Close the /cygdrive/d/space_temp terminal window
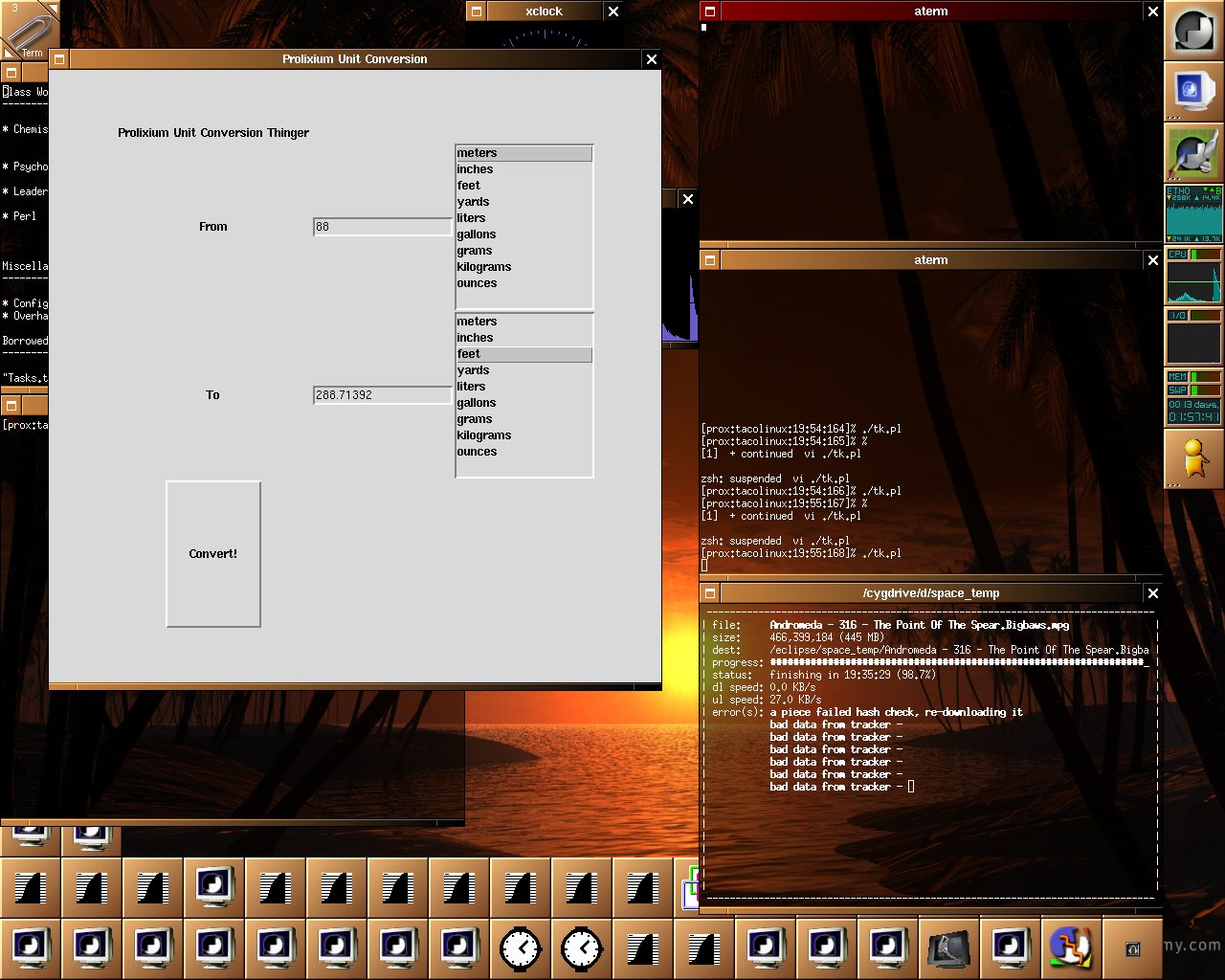The image size is (1225, 980). tap(1152, 593)
